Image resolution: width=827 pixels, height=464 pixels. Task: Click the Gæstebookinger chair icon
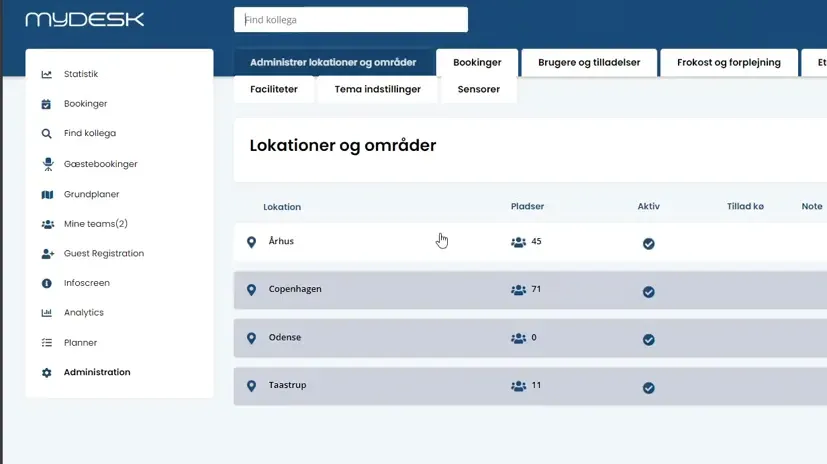click(x=48, y=164)
